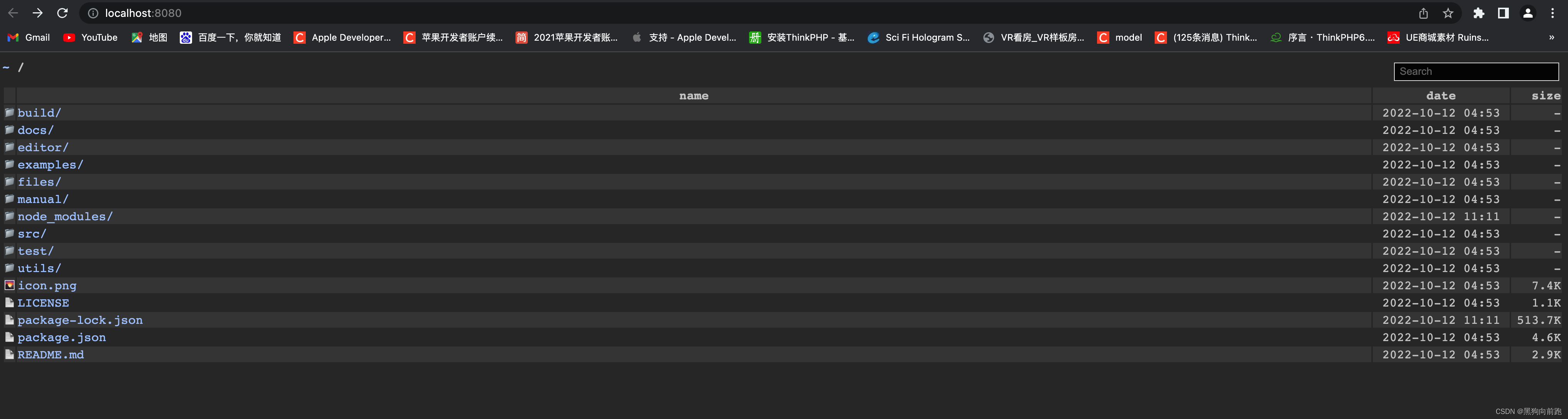This screenshot has width=1568, height=419.
Task: Click the folder icon beside examples/
Action: click(10, 164)
